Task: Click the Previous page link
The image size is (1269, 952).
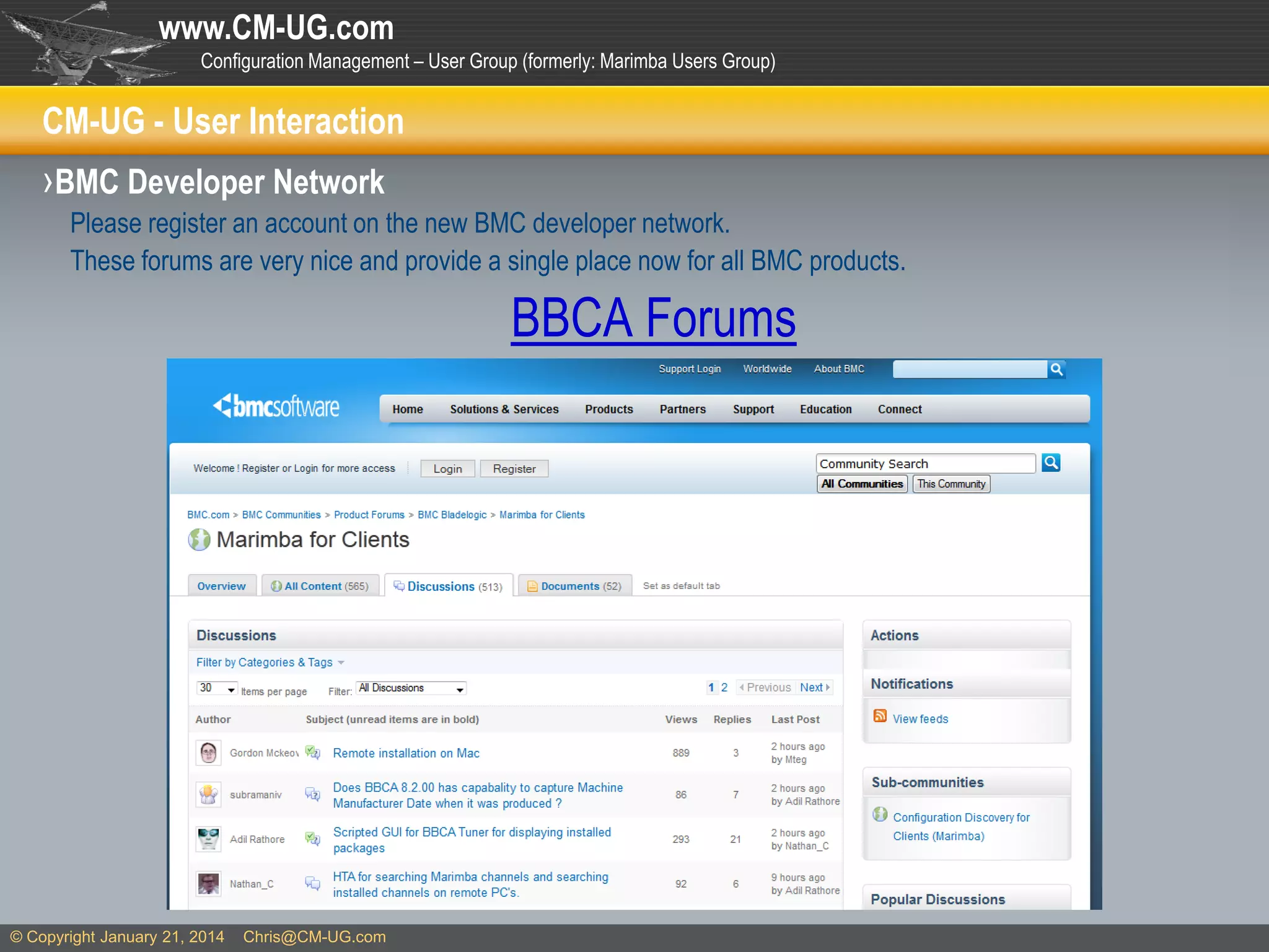Action: tap(765, 688)
